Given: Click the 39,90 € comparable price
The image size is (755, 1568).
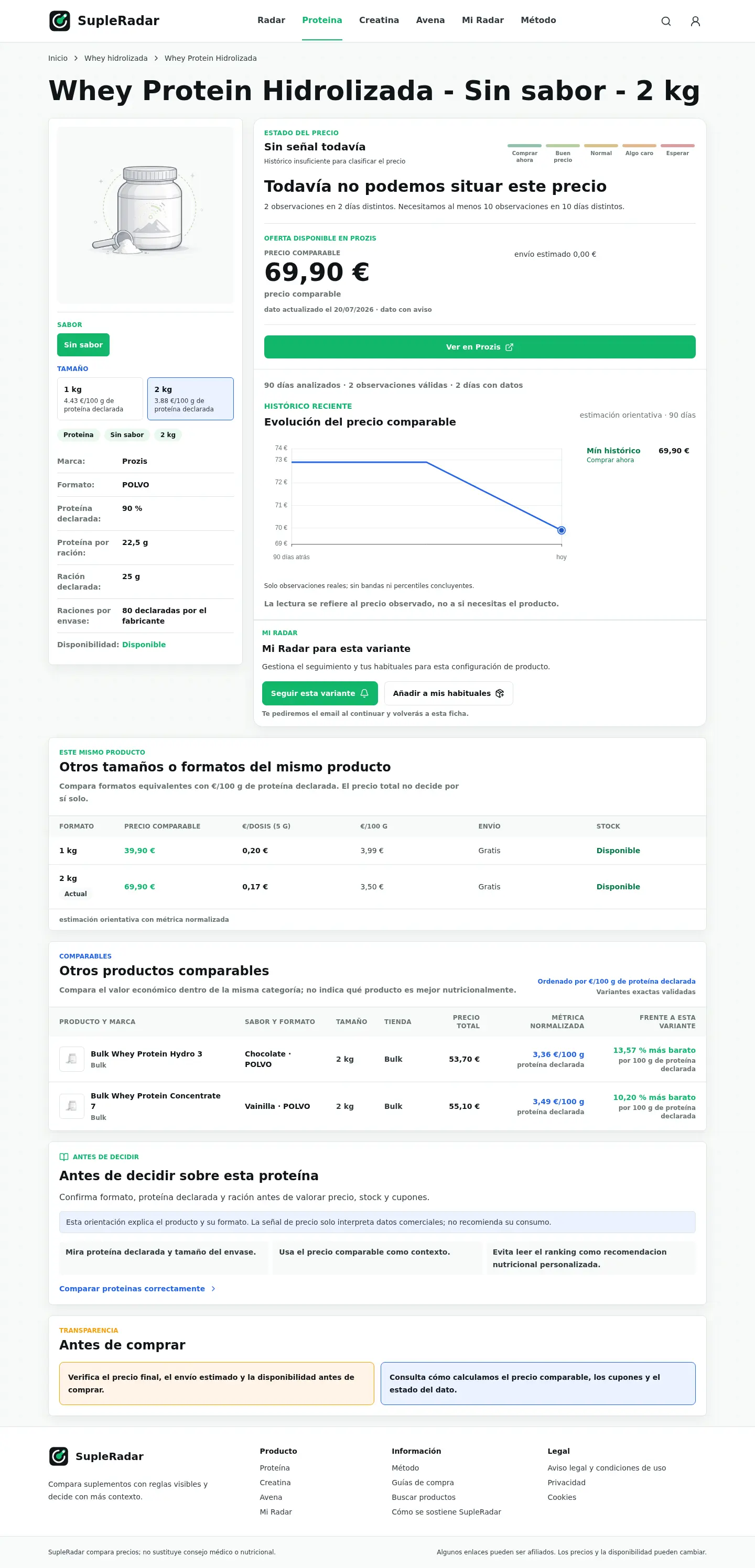Looking at the screenshot, I should pos(139,851).
